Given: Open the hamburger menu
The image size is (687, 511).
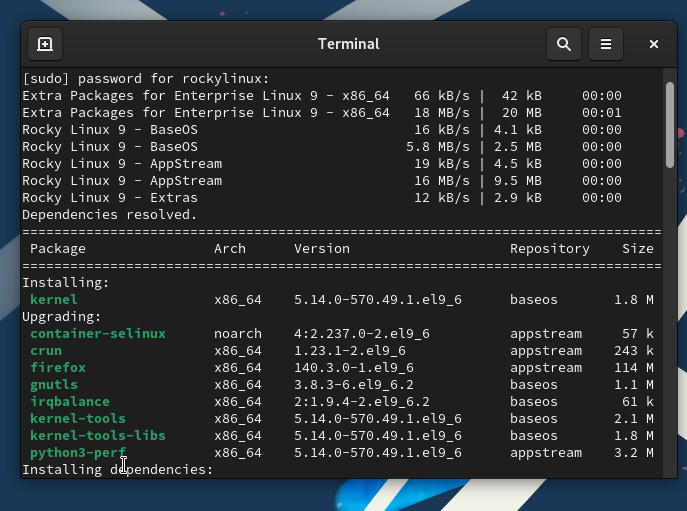Looking at the screenshot, I should [x=606, y=44].
